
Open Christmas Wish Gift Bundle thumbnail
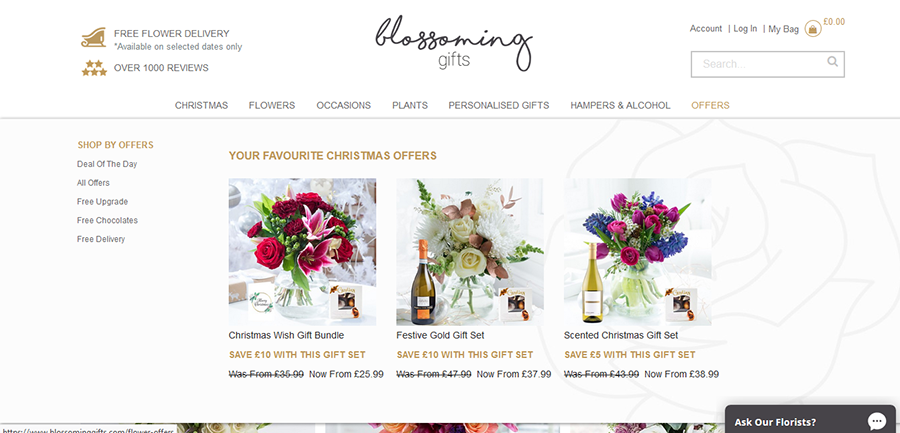click(302, 252)
